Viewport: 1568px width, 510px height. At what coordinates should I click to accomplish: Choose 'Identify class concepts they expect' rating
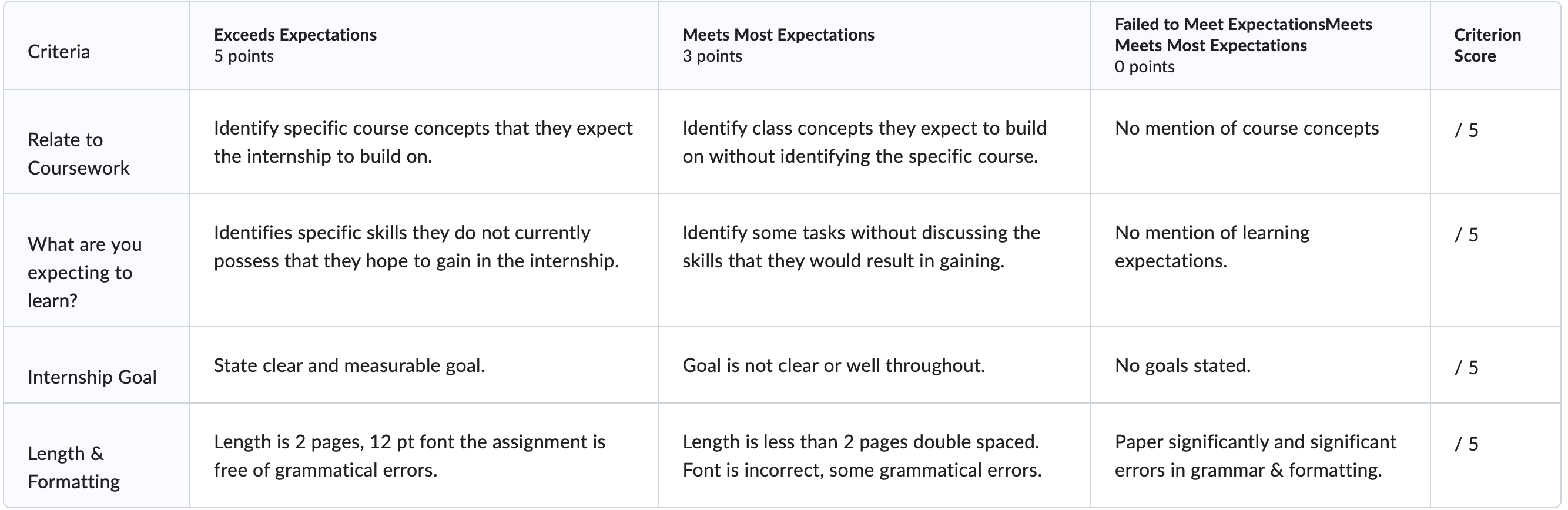click(x=874, y=142)
